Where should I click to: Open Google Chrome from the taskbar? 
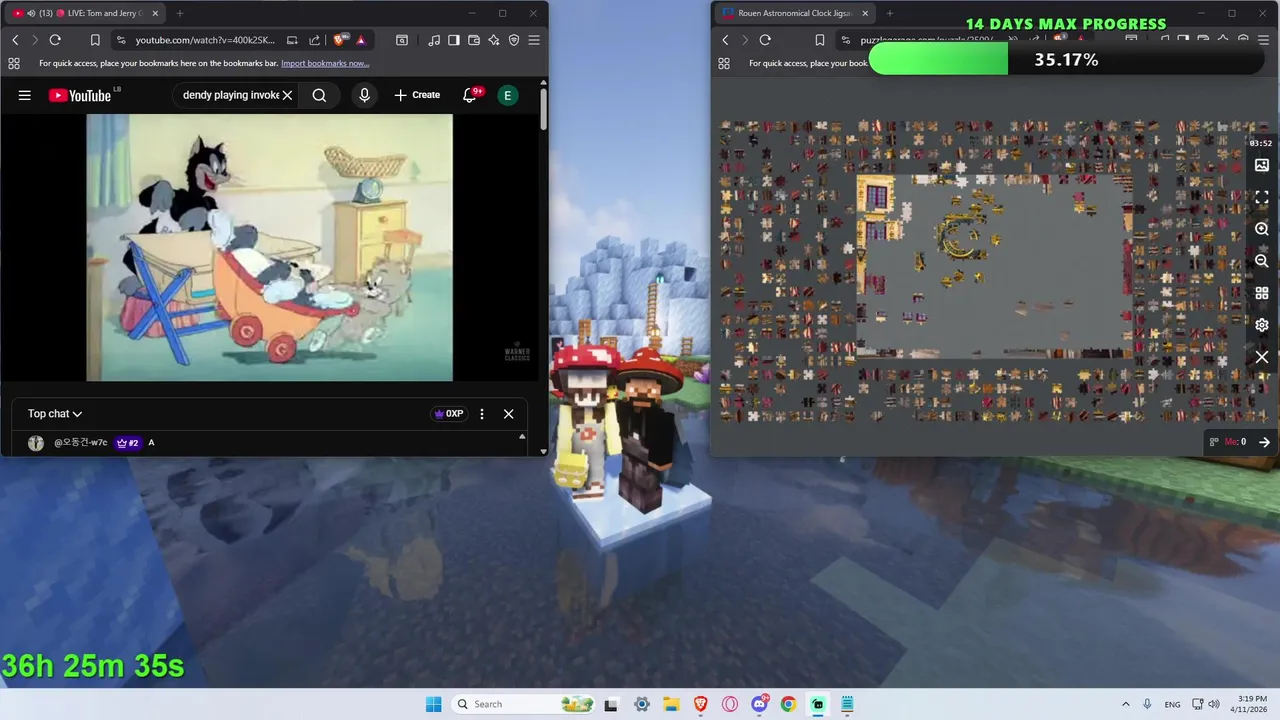tap(788, 704)
